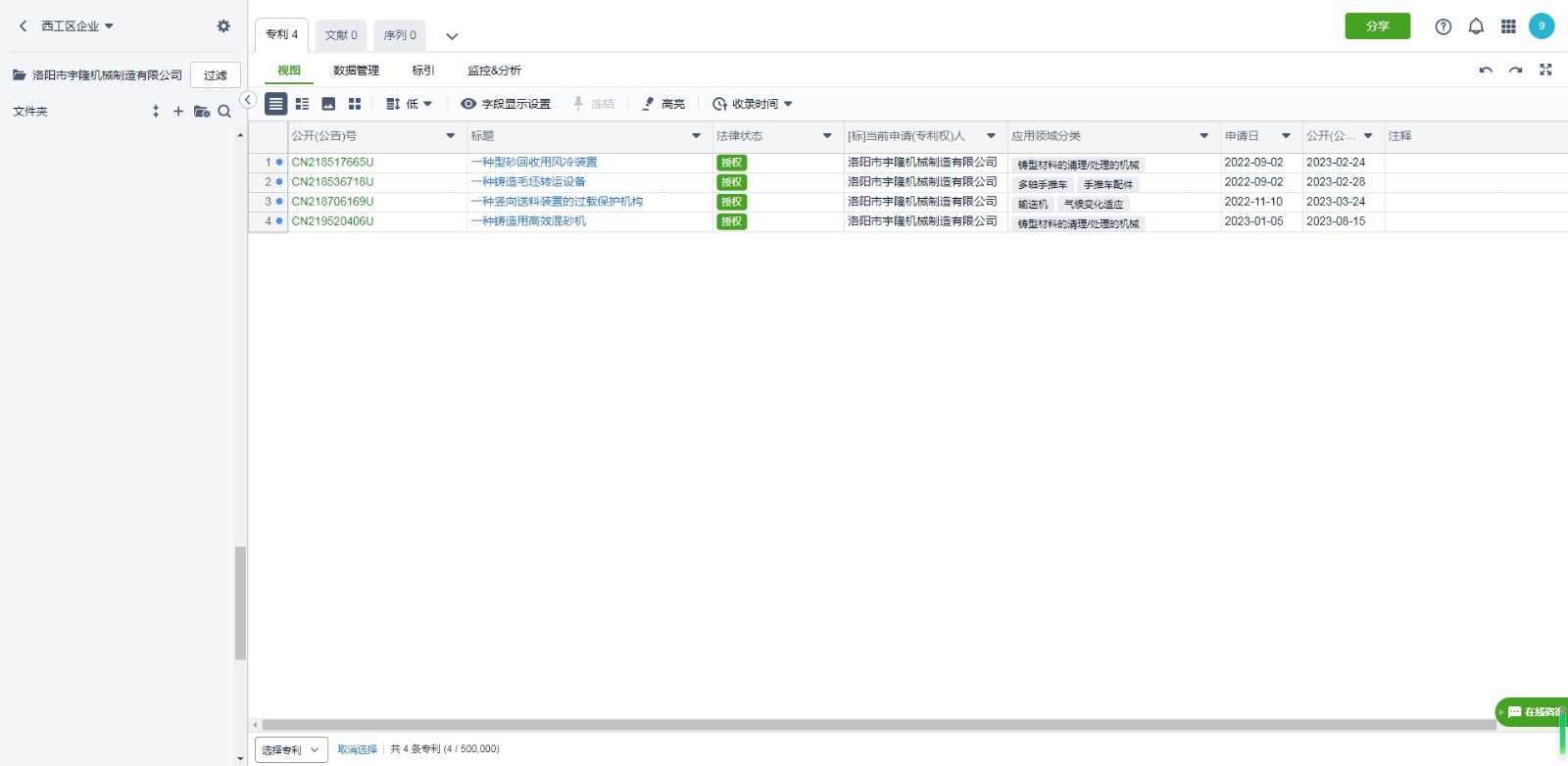This screenshot has width=1568, height=766.
Task: Open patent CN218706169U
Action: tap(332, 202)
